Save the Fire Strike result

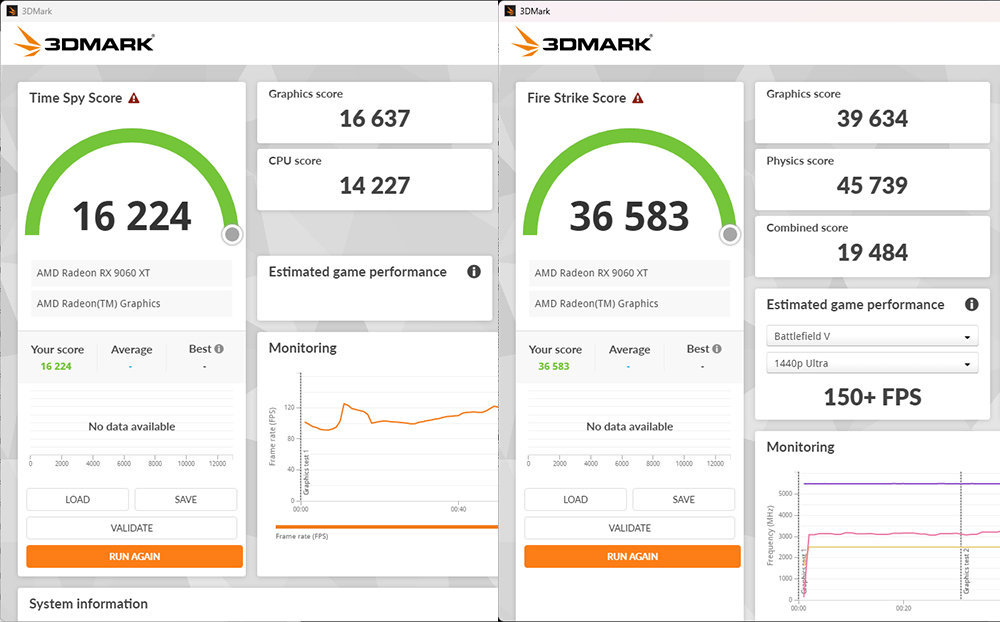[x=684, y=499]
